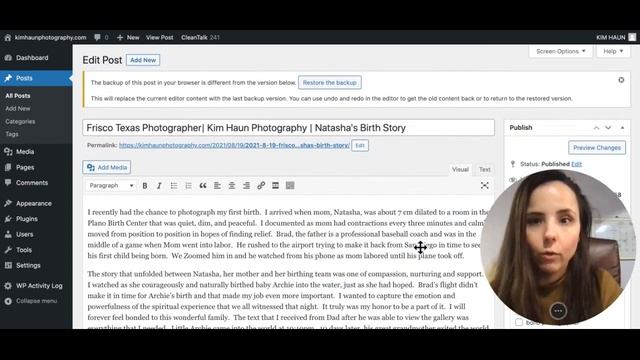Click Restore the backup
This screenshot has width=640, height=360.
tap(329, 82)
